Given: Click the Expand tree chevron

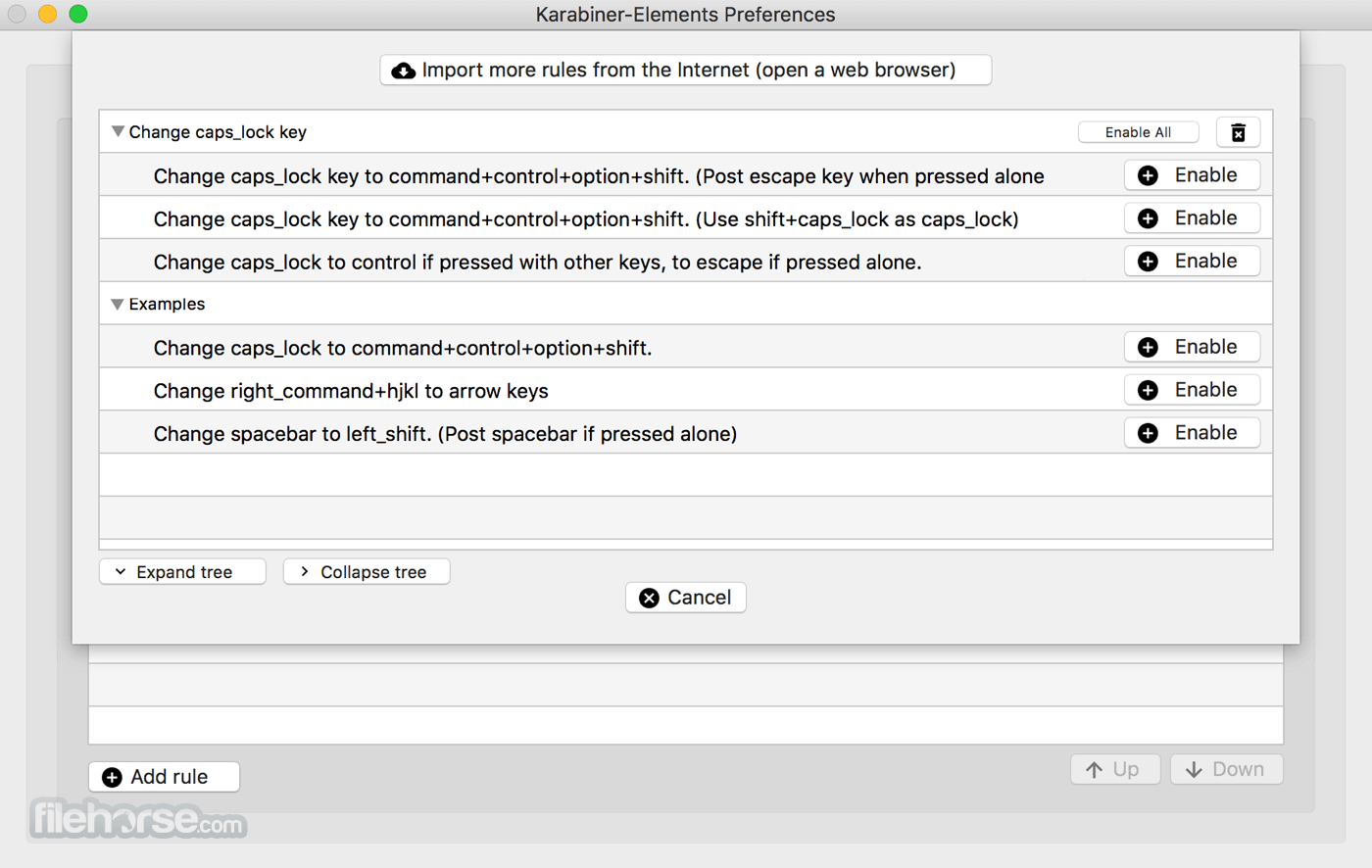Looking at the screenshot, I should [121, 571].
